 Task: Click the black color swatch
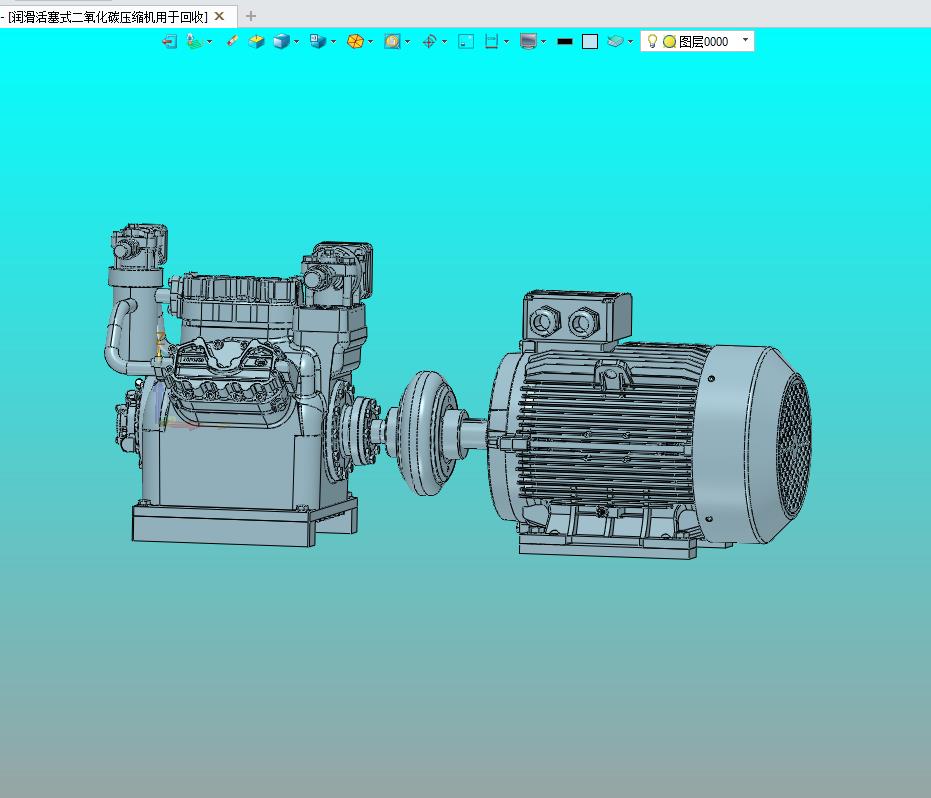coord(565,42)
